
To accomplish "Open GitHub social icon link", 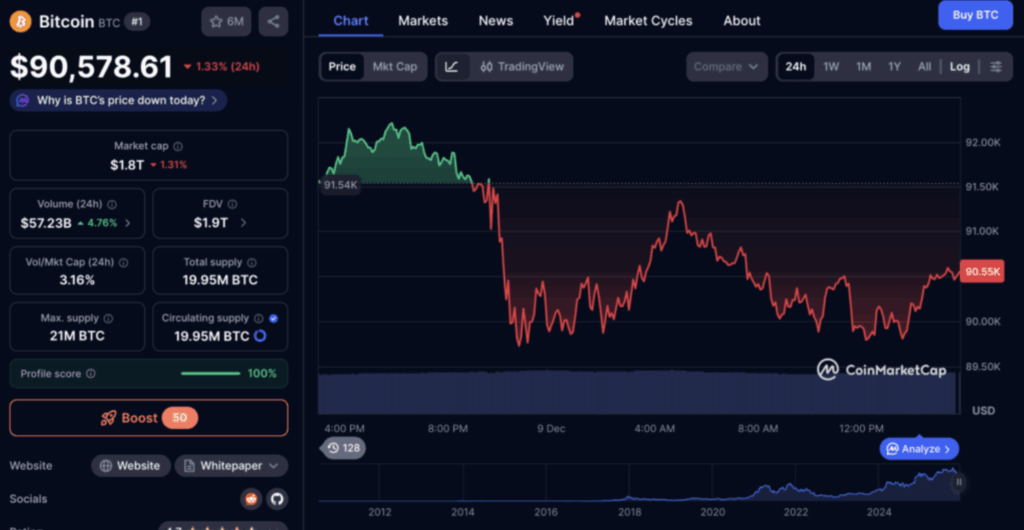I will (276, 498).
